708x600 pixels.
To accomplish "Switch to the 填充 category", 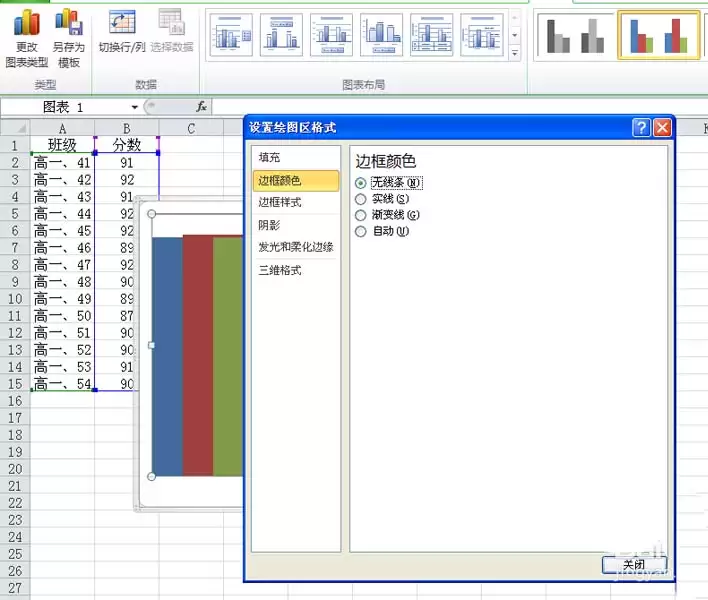I will click(x=270, y=158).
